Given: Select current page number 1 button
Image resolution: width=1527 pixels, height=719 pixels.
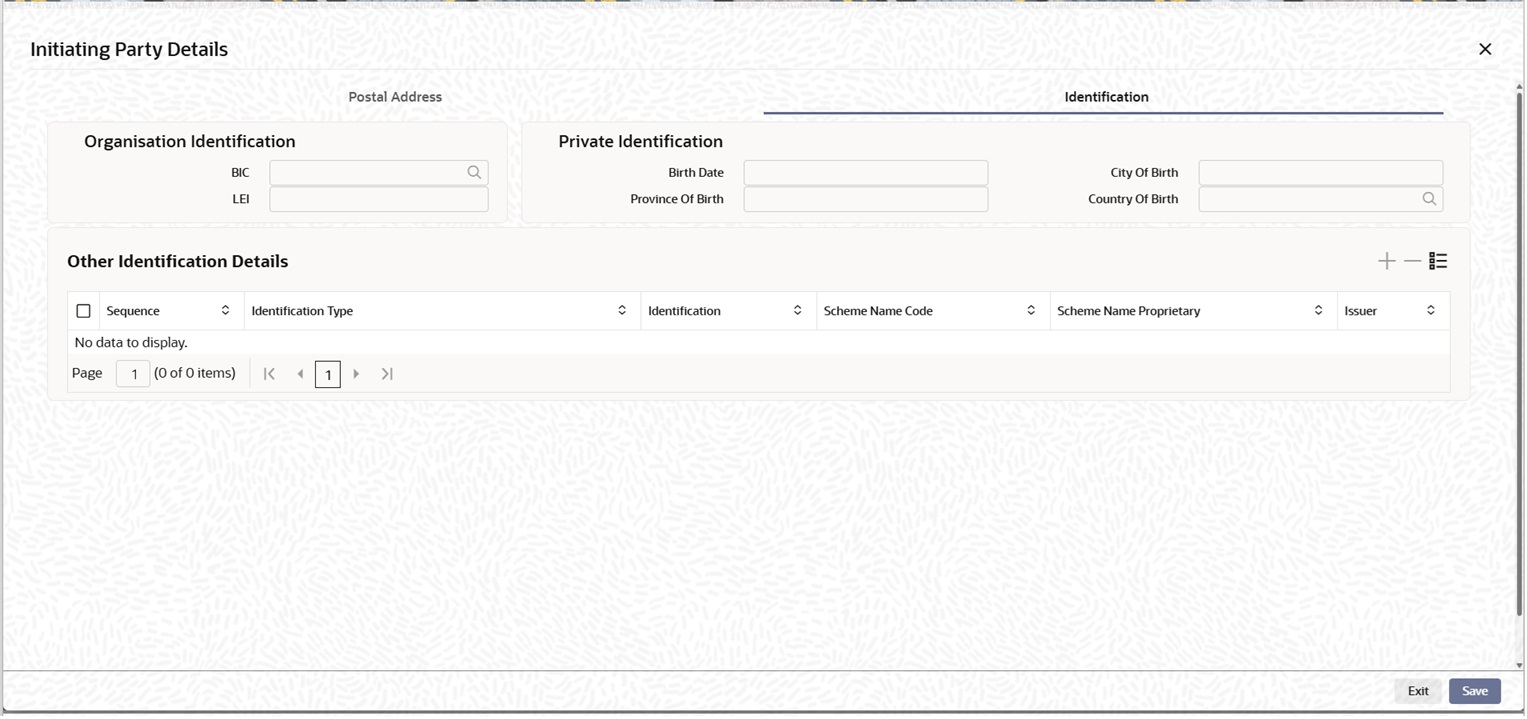Looking at the screenshot, I should (x=328, y=374).
